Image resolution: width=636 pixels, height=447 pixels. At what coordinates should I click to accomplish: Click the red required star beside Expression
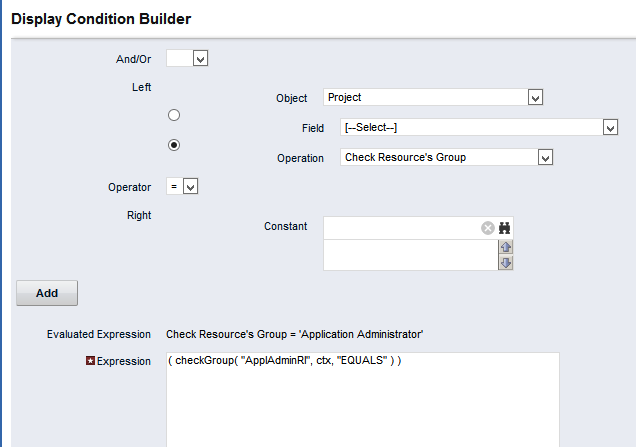tap(90, 361)
